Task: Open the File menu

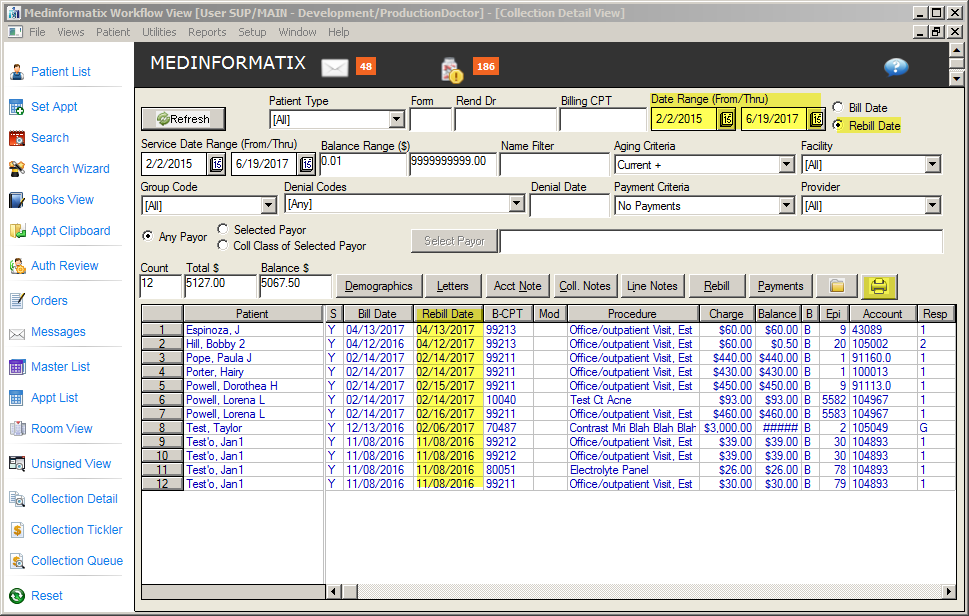Action: point(37,32)
